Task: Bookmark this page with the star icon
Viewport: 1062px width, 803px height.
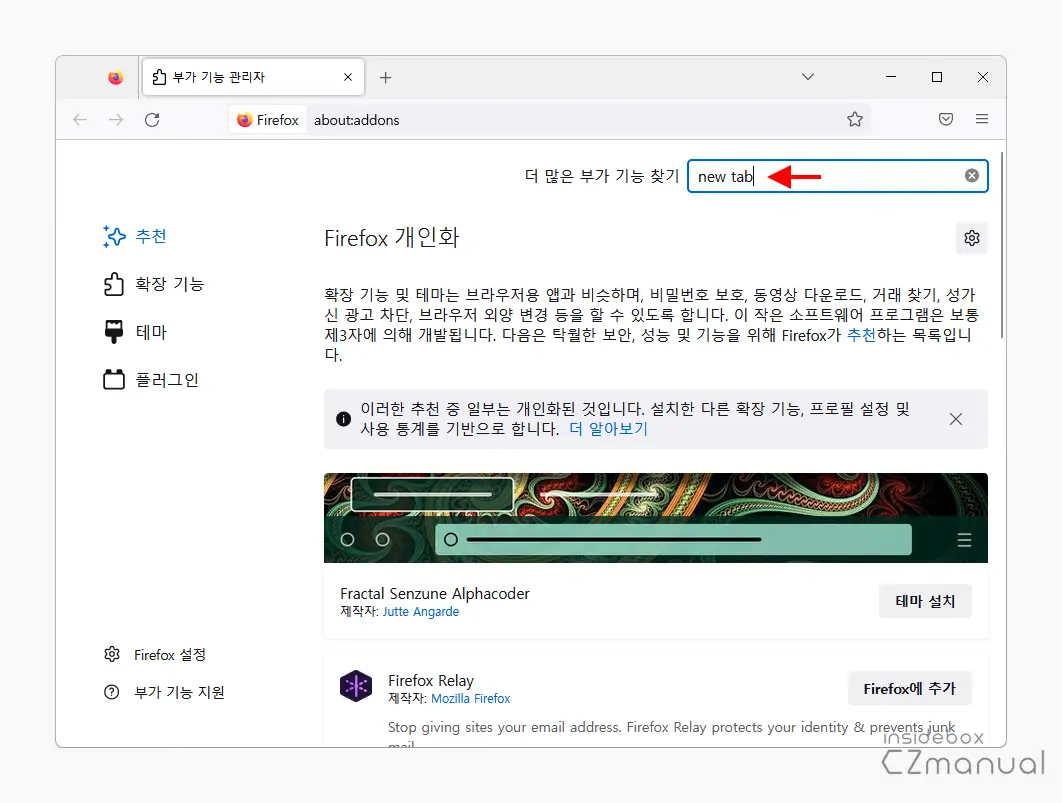Action: 855,120
